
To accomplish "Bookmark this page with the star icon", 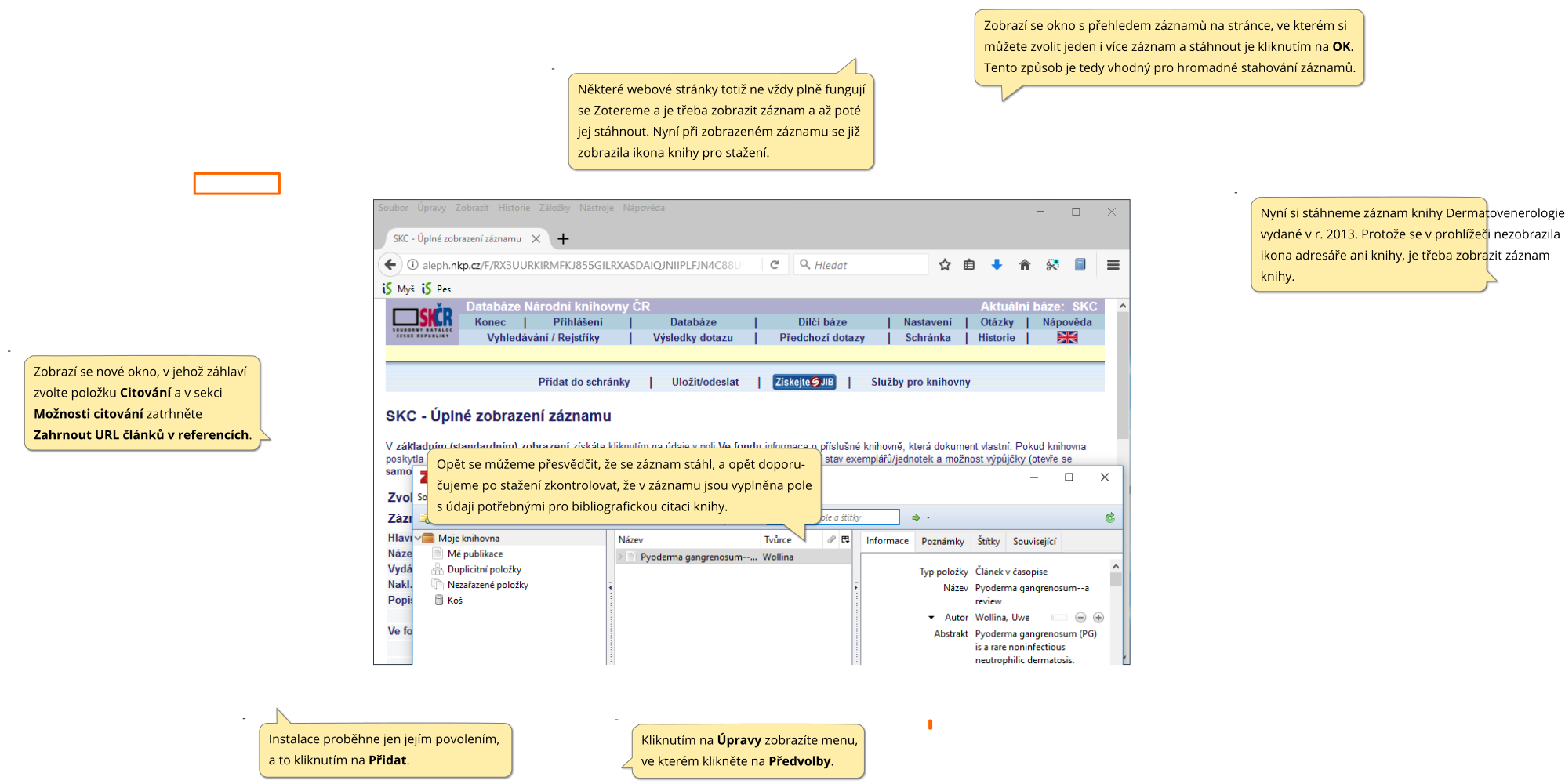I will point(945,265).
